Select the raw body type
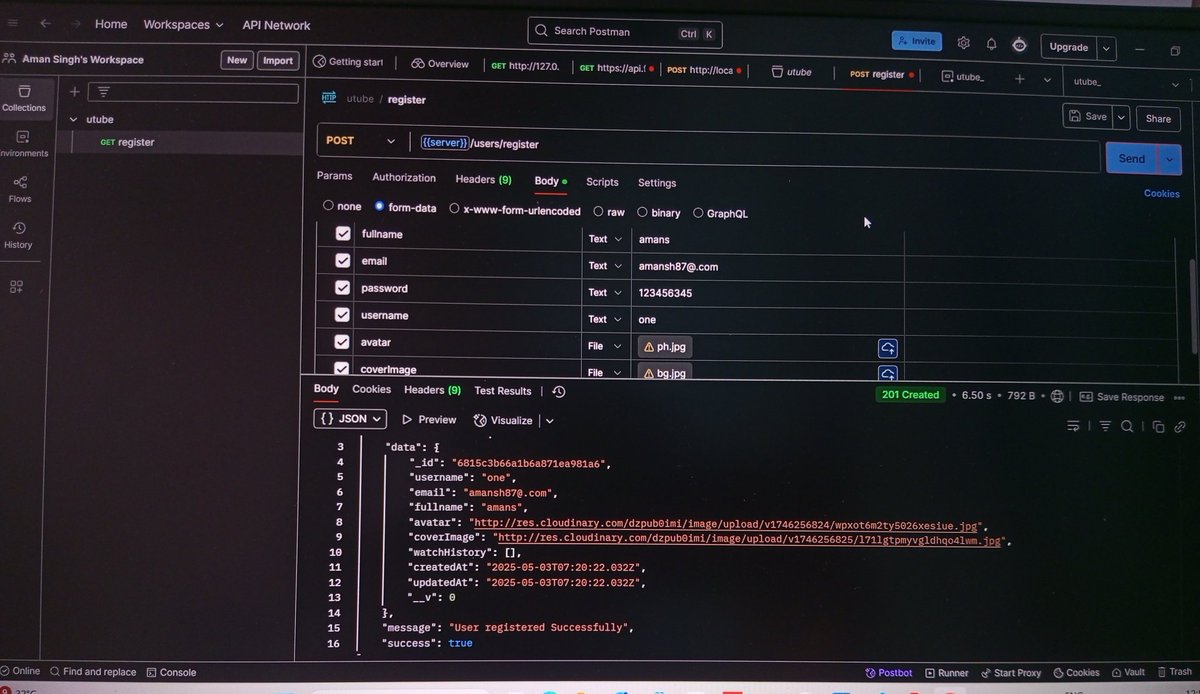This screenshot has height=694, width=1200. point(598,212)
